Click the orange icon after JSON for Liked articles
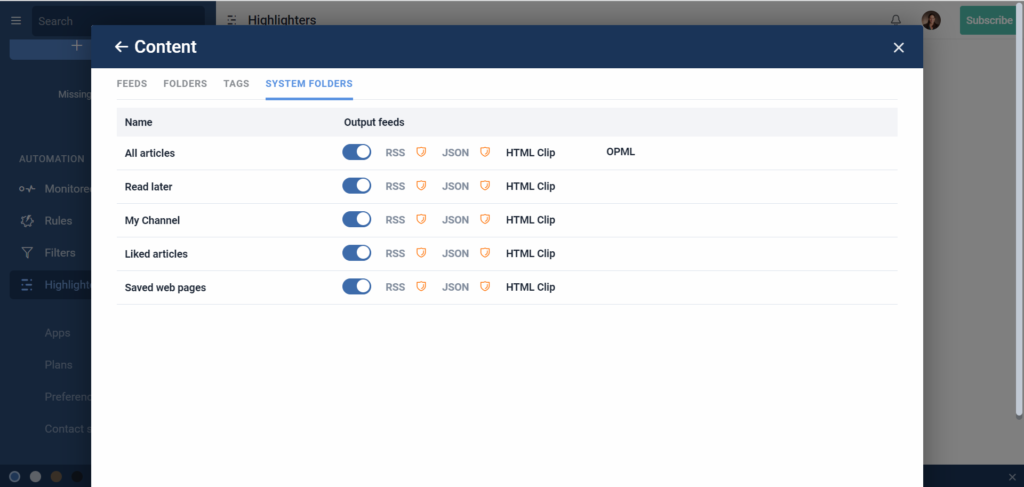 tap(485, 254)
